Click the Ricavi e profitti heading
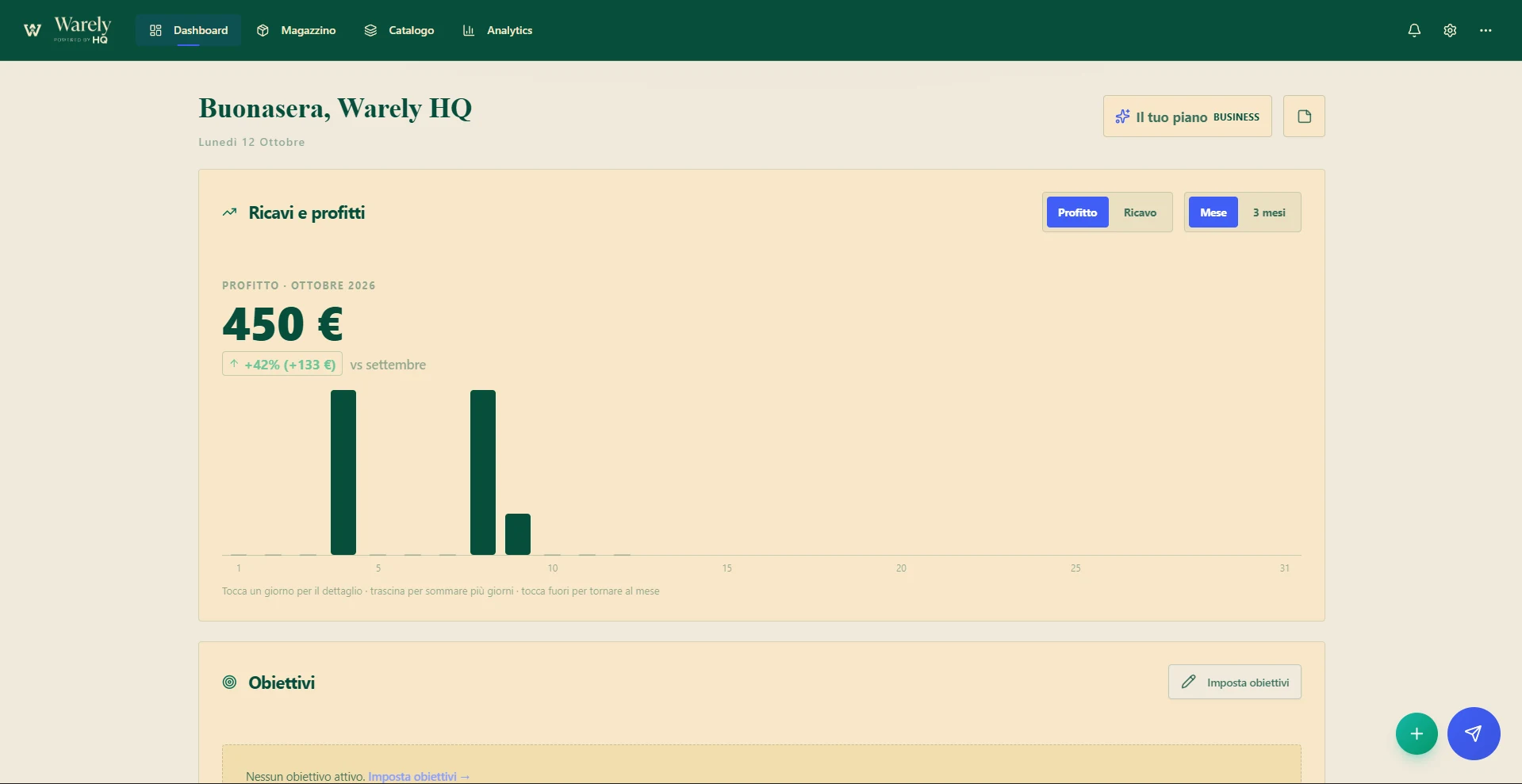The height and width of the screenshot is (784, 1522). point(307,212)
